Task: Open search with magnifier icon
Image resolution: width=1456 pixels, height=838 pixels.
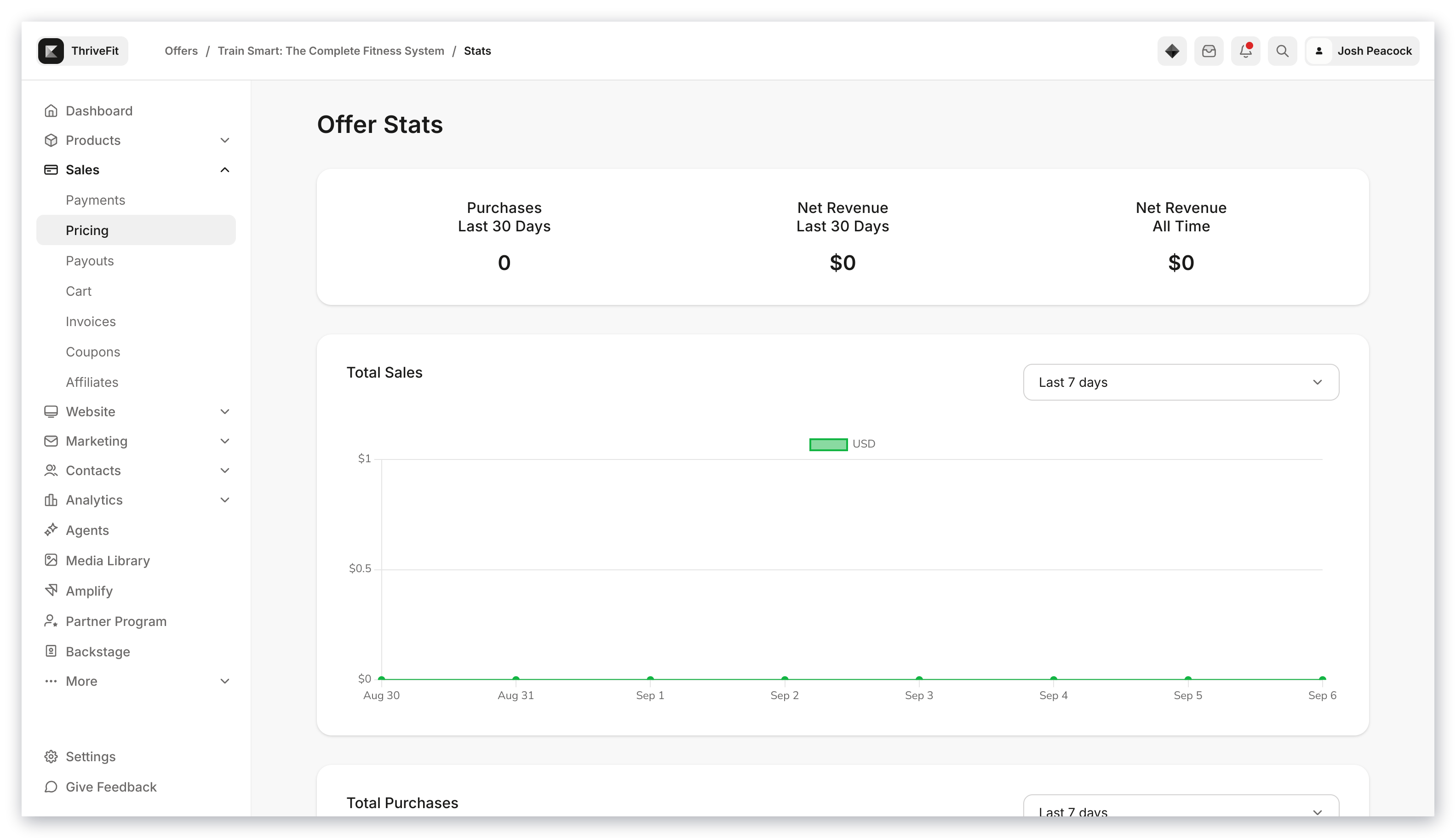Action: click(x=1282, y=51)
